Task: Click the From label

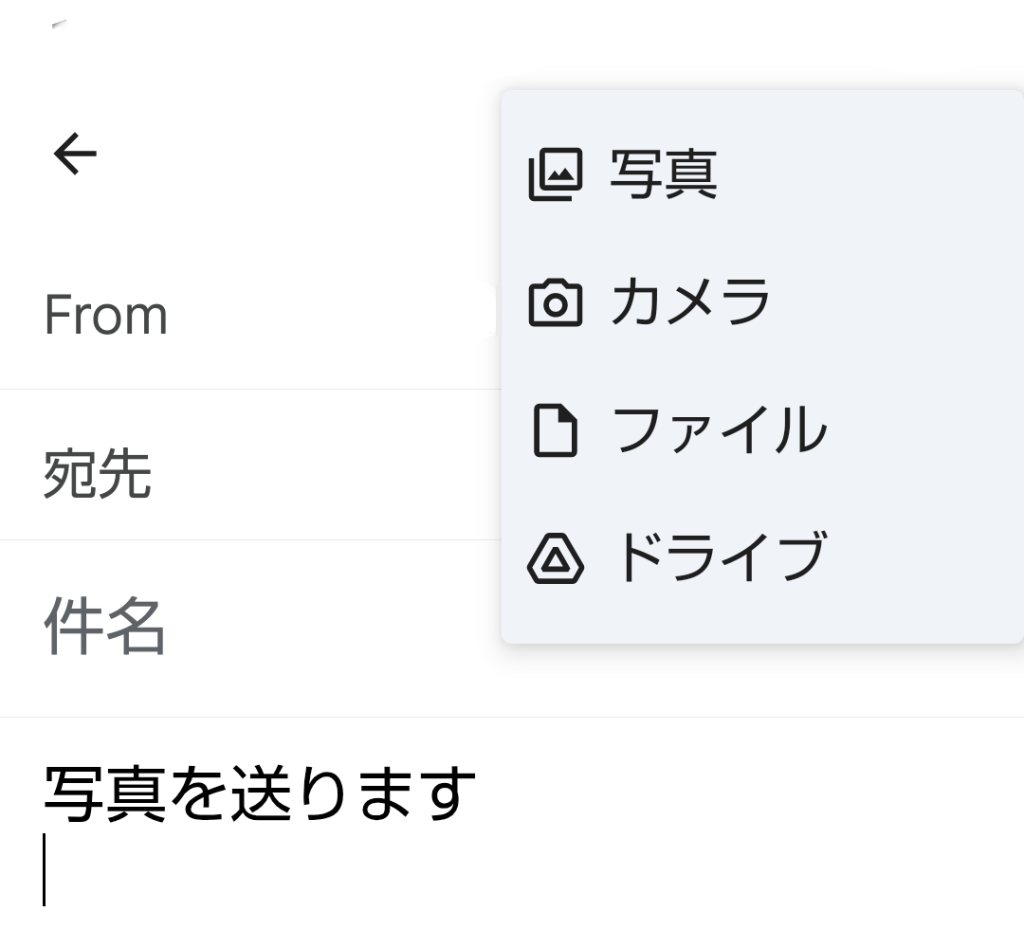Action: point(105,316)
